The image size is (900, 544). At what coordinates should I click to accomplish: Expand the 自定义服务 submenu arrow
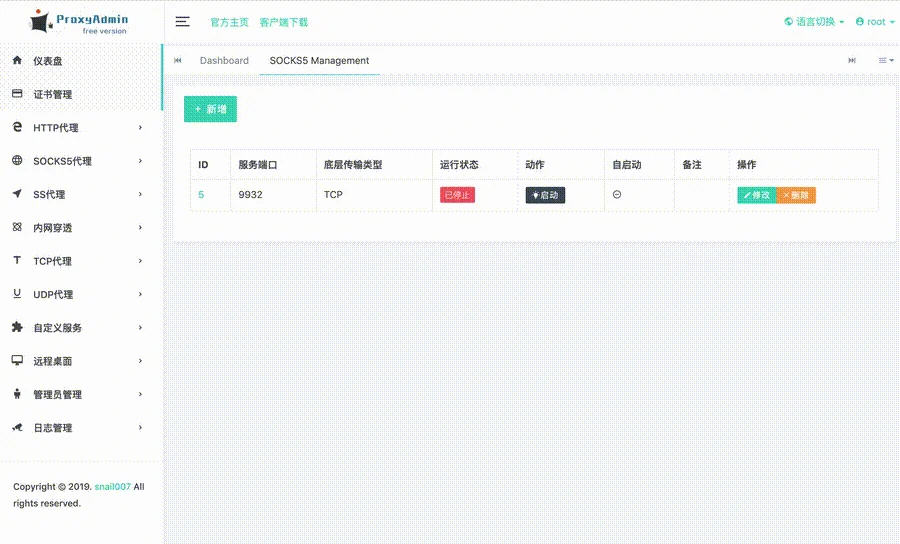[x=140, y=327]
